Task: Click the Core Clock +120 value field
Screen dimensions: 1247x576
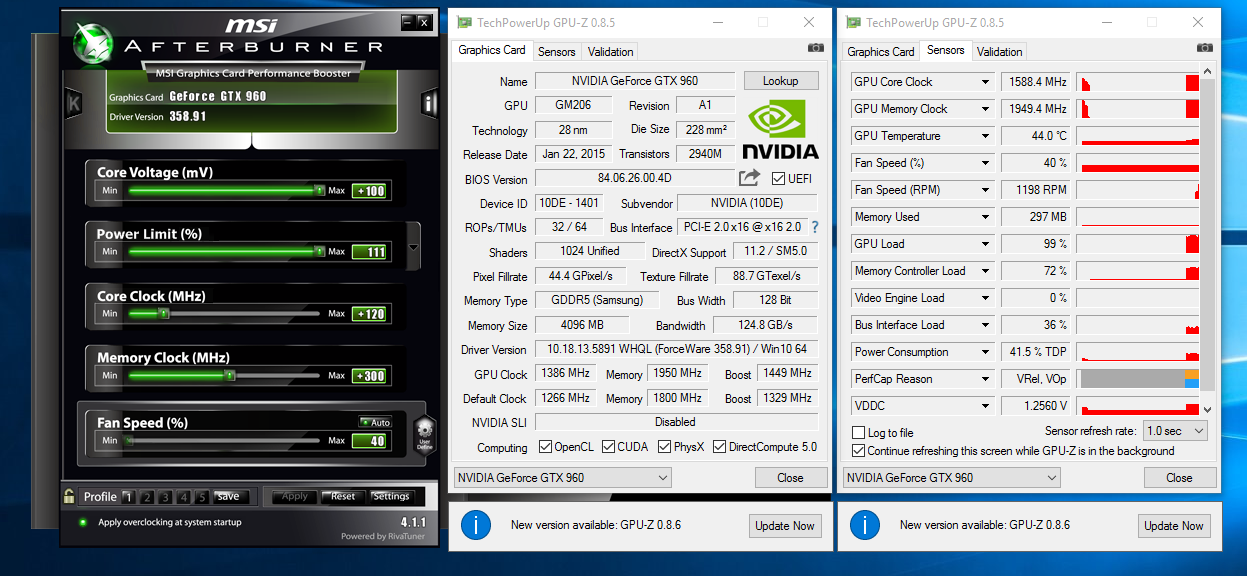Action: click(369, 313)
